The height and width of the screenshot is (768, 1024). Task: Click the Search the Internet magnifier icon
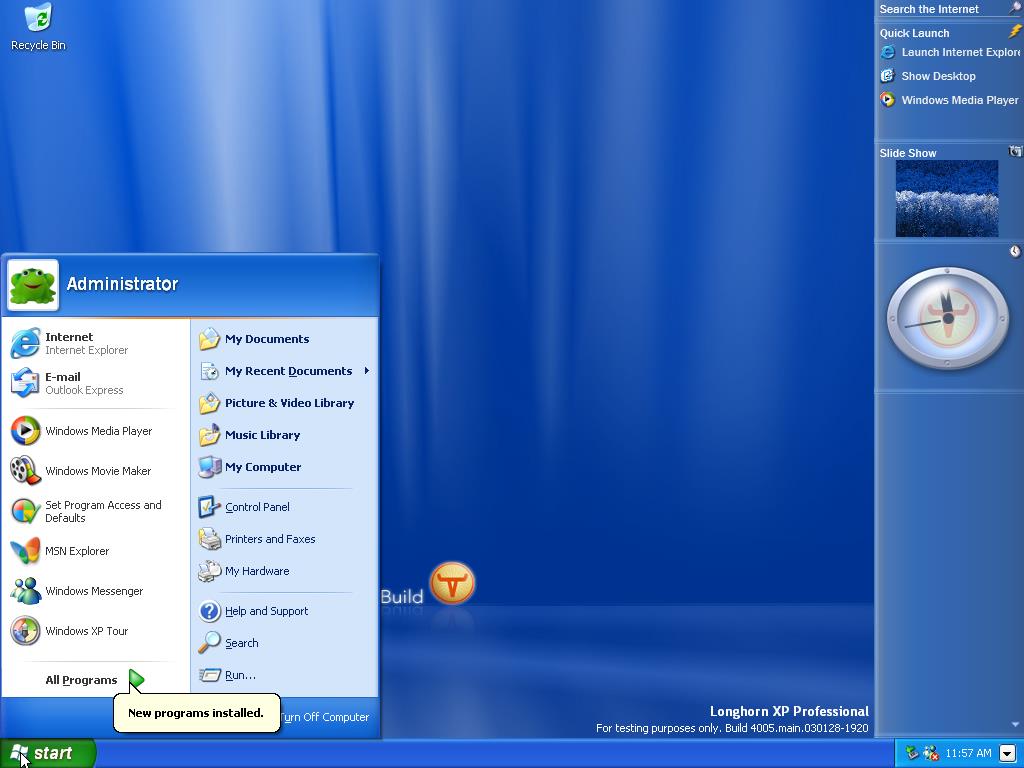pyautogui.click(x=1015, y=8)
